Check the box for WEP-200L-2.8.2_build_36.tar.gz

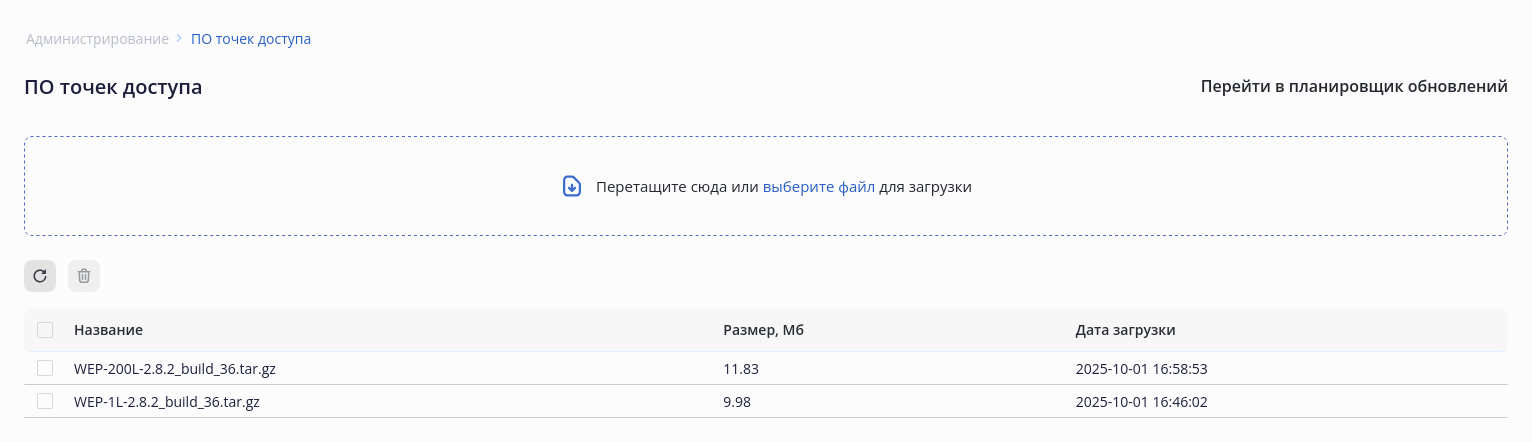pos(45,368)
